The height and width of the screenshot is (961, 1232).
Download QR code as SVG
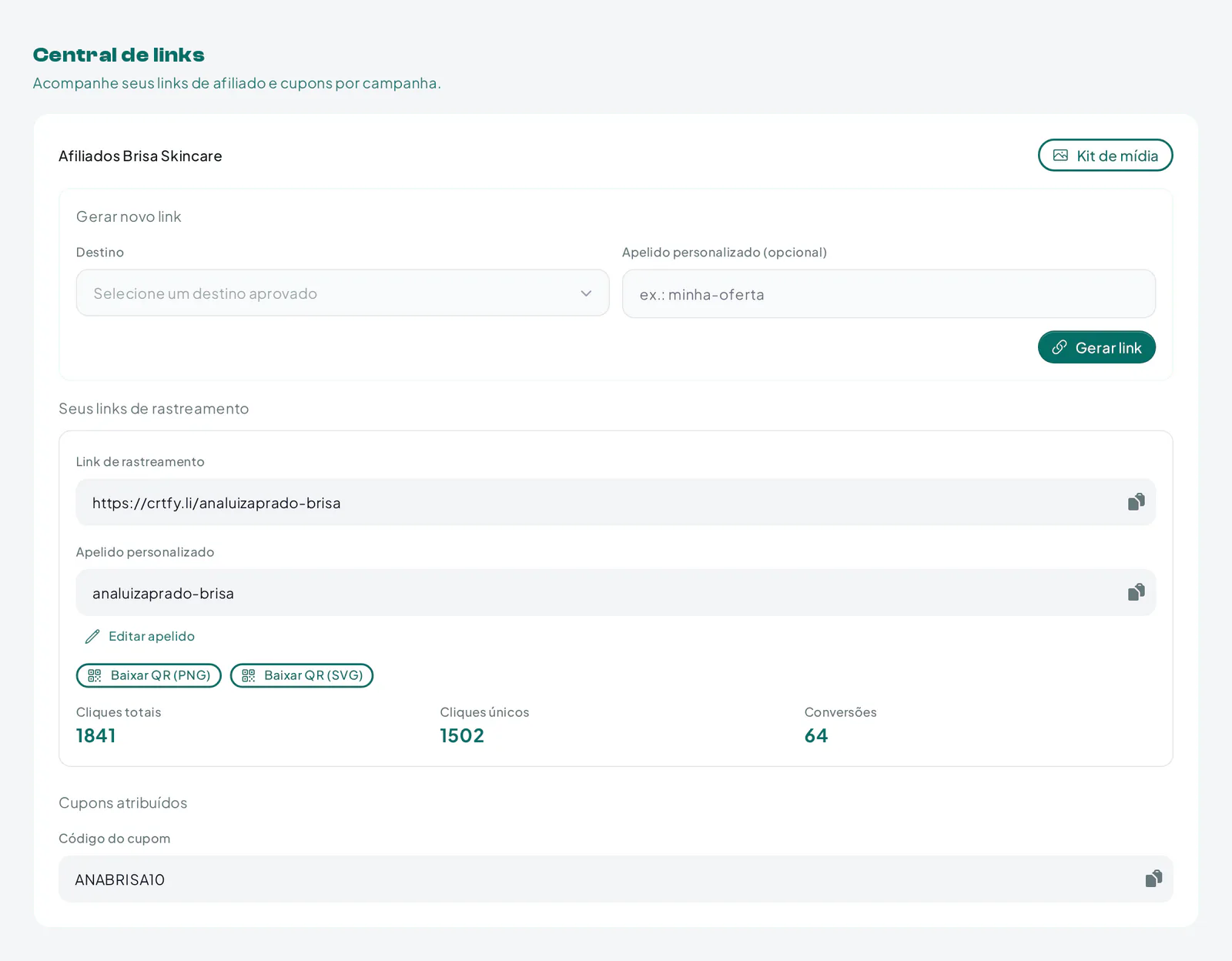pos(302,675)
